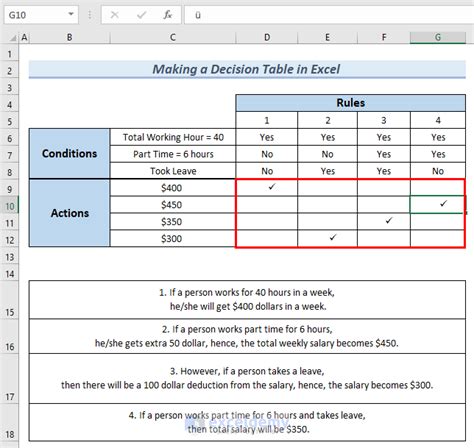Select 'No' in Part Time row, rule 1
Screen dimensions: 474x448
point(267,154)
